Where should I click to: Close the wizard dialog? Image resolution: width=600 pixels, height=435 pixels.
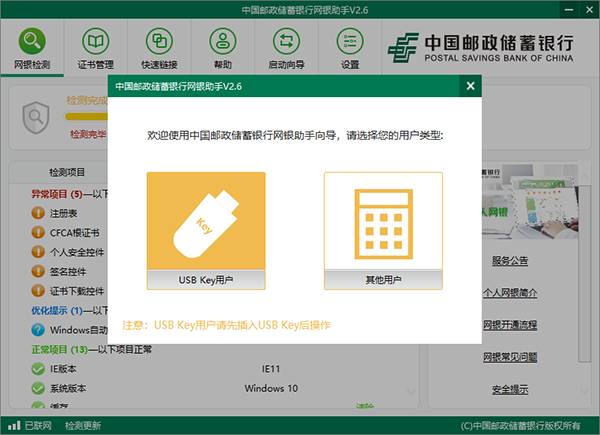coord(471,86)
